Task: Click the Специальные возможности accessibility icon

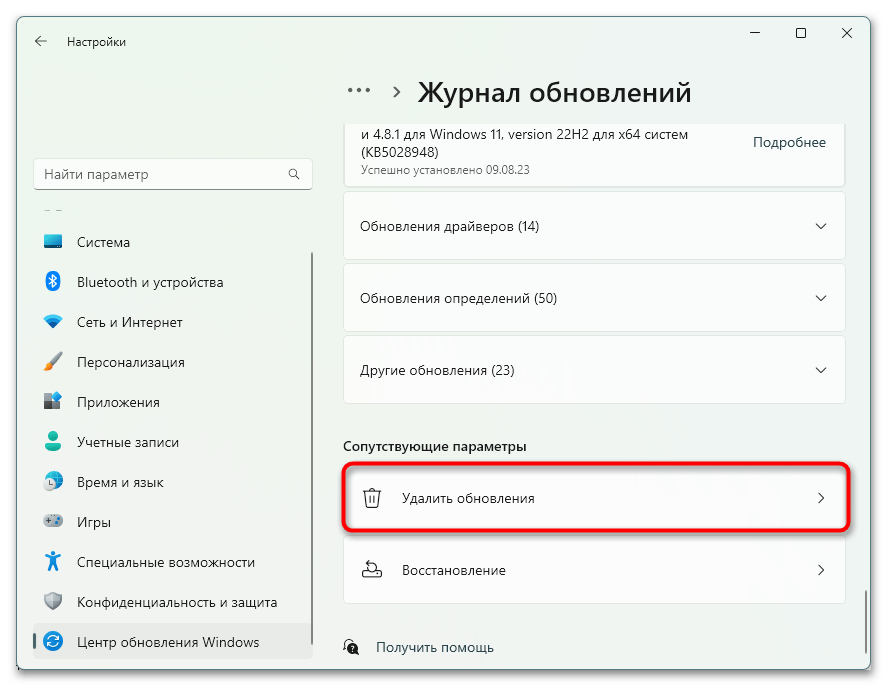Action: [53, 562]
